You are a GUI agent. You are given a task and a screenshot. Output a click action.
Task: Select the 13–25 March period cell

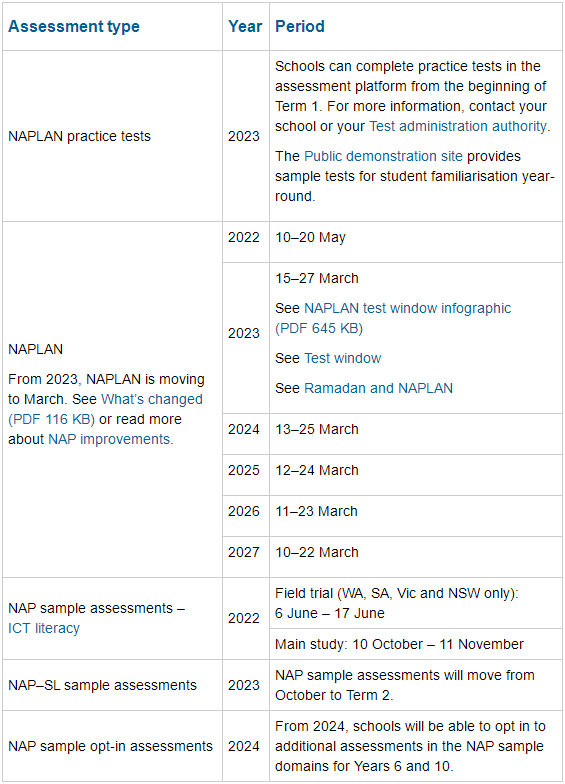(416, 434)
